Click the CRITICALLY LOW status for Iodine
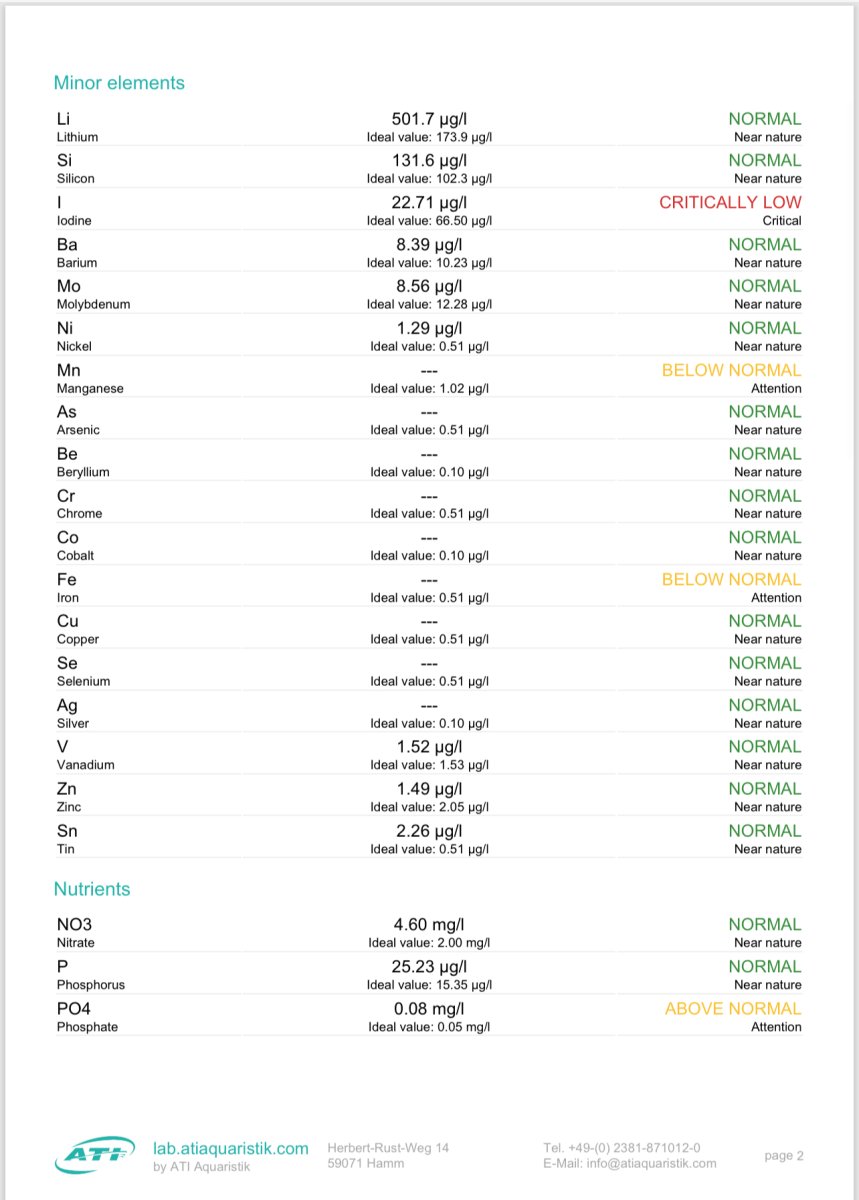Screen dimensions: 859x1200 730,202
